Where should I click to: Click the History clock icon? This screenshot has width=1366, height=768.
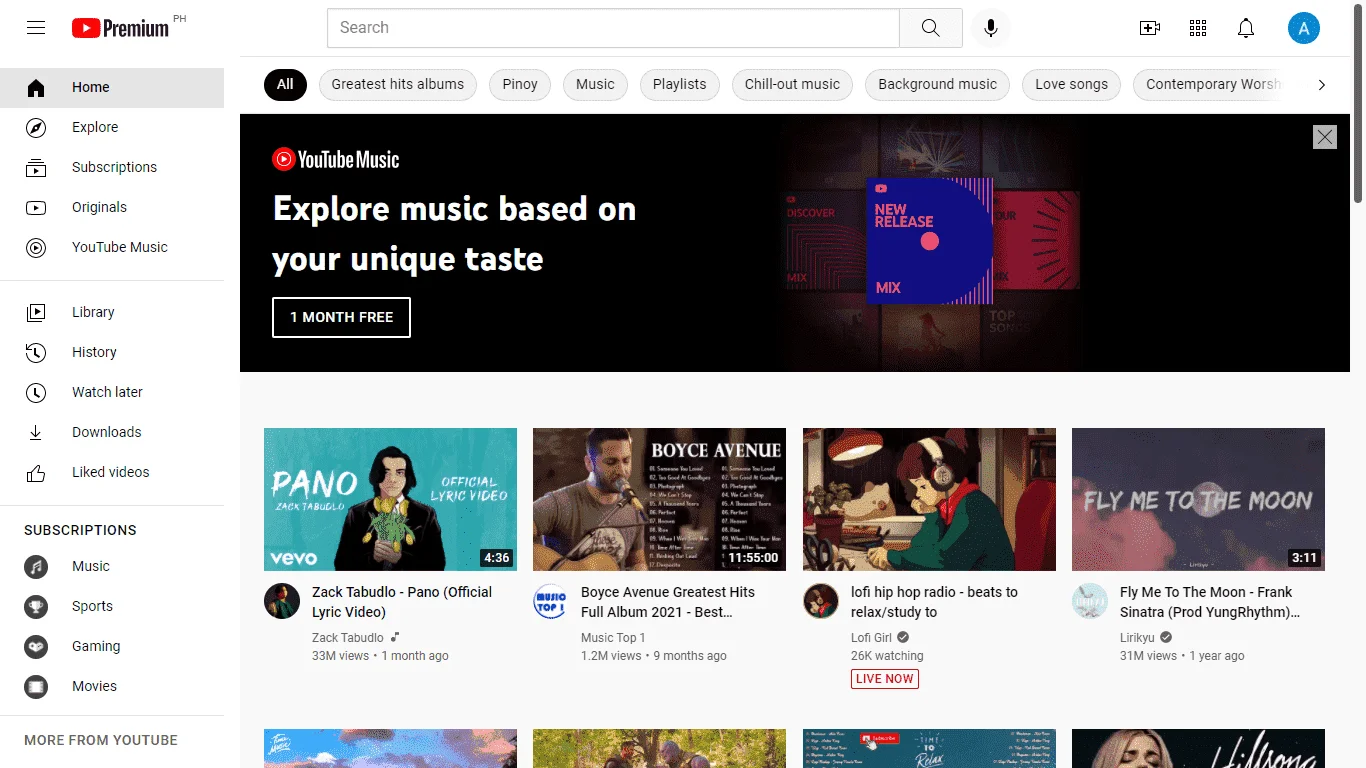[36, 352]
